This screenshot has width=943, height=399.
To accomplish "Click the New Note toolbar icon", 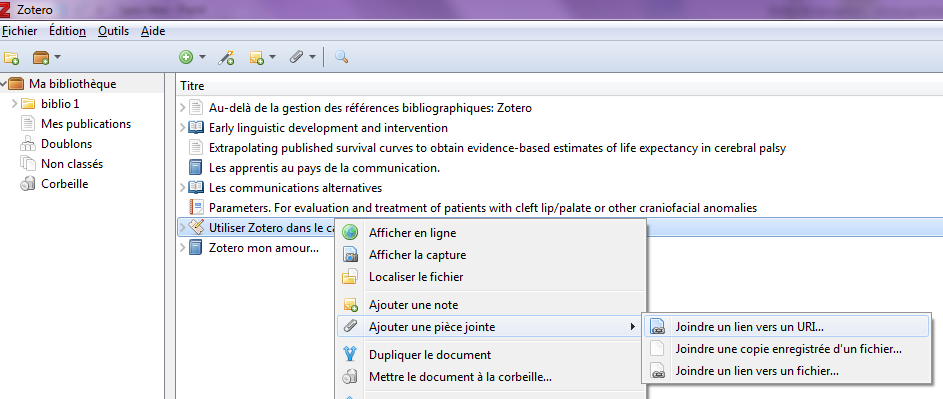I will click(257, 58).
